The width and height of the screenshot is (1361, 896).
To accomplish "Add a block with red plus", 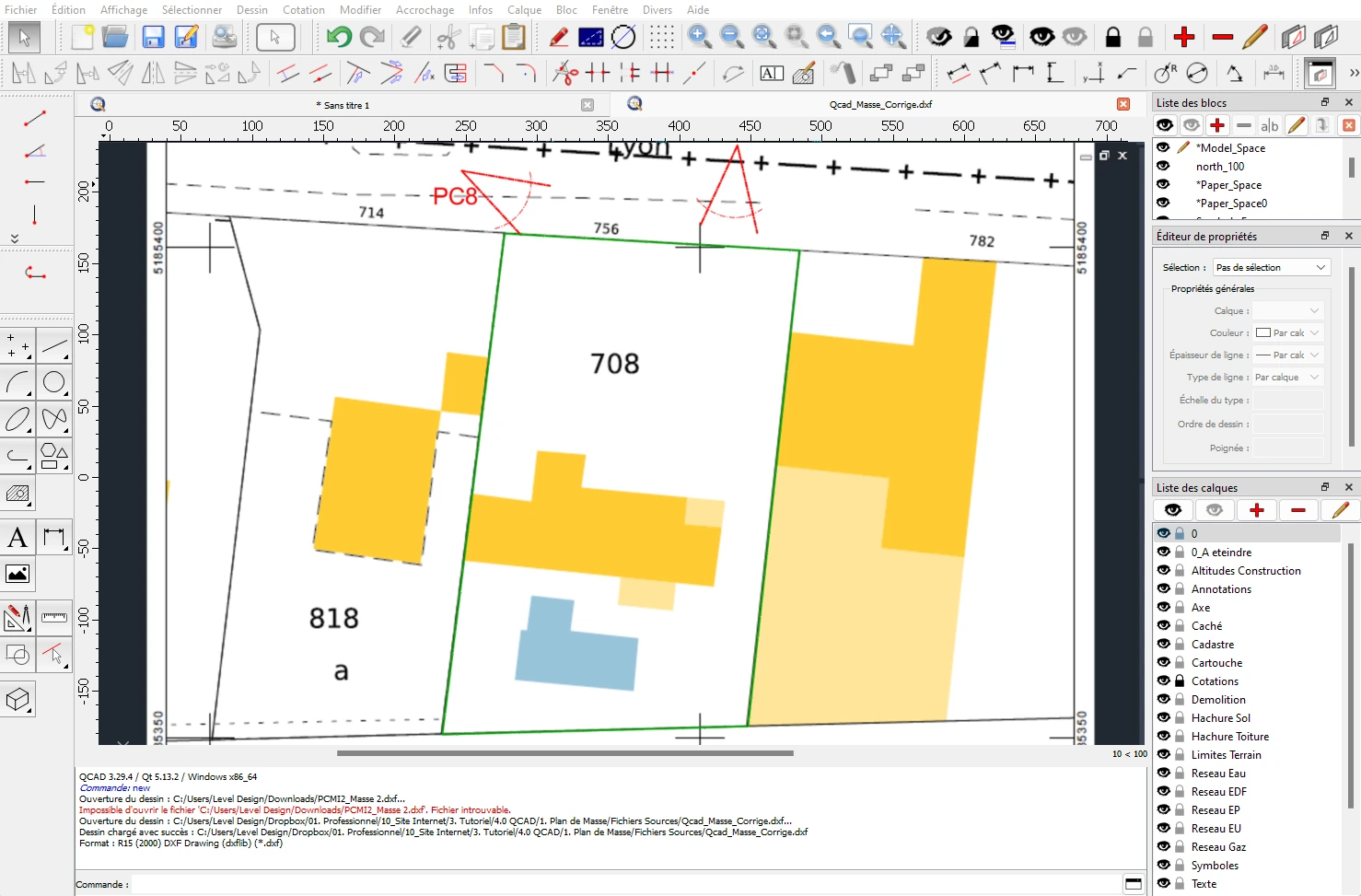I will [x=1217, y=125].
